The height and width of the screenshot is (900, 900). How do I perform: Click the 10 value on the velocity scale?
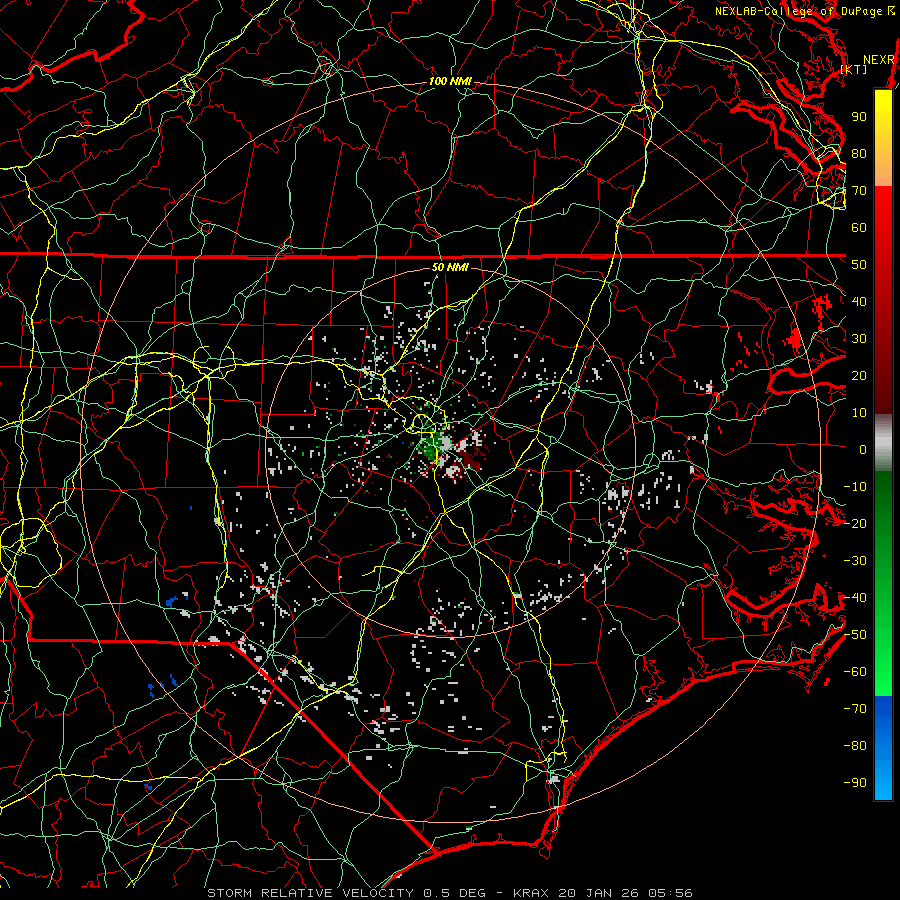(x=859, y=413)
